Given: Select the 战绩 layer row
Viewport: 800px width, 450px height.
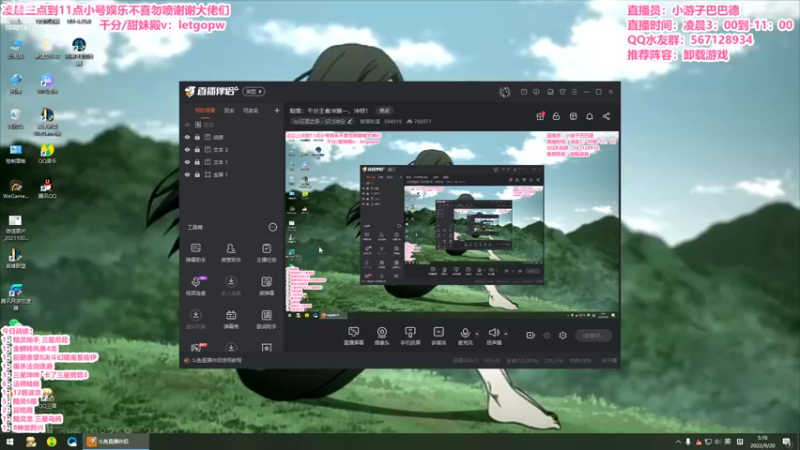Looking at the screenshot, I should 232,137.
